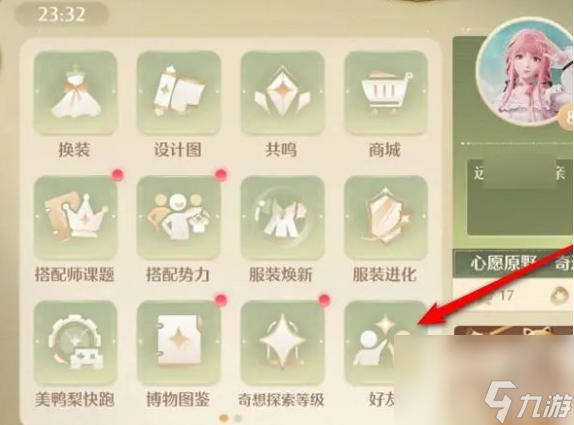Click the green signature text box
This screenshot has height=425, width=574.
(x=520, y=197)
